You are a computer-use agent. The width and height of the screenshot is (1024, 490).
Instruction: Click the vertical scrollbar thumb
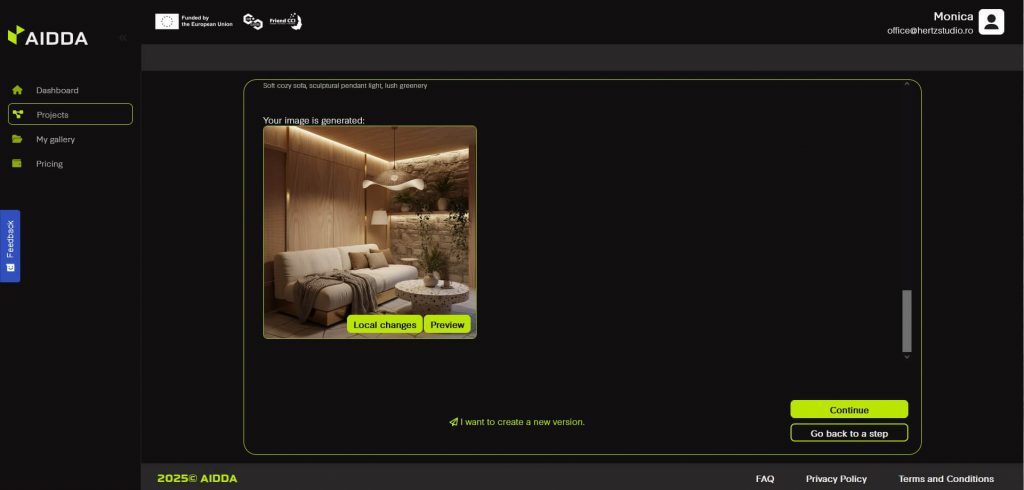907,320
